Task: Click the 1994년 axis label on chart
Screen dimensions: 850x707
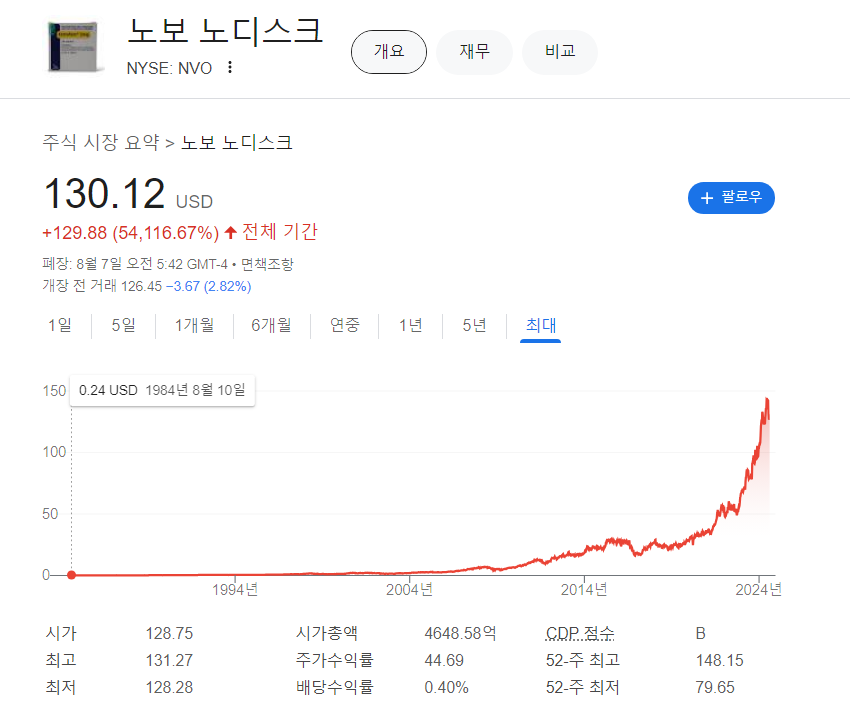Action: 235,590
